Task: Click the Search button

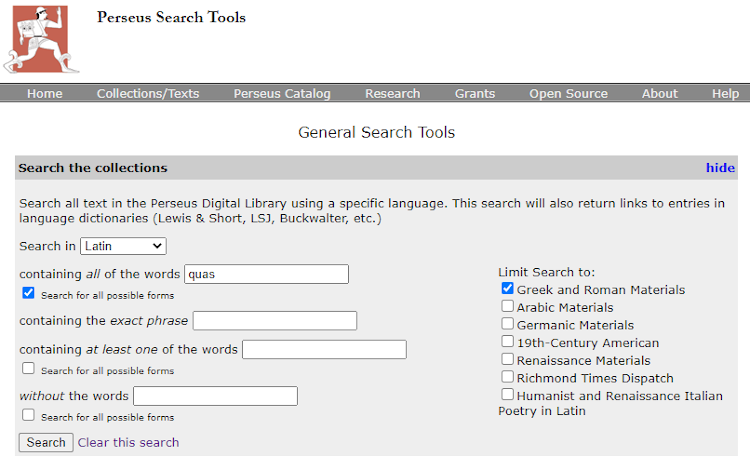Action: point(46,443)
